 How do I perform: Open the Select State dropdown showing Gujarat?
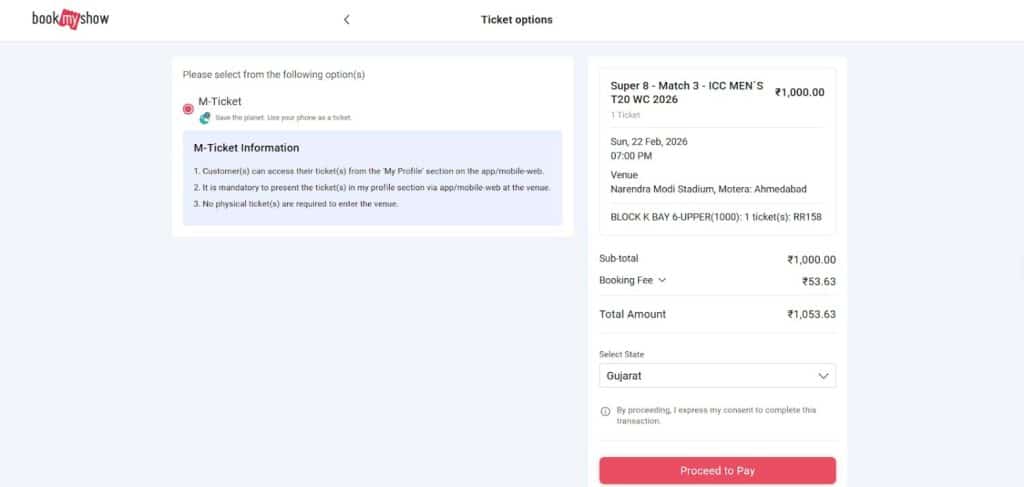point(716,376)
